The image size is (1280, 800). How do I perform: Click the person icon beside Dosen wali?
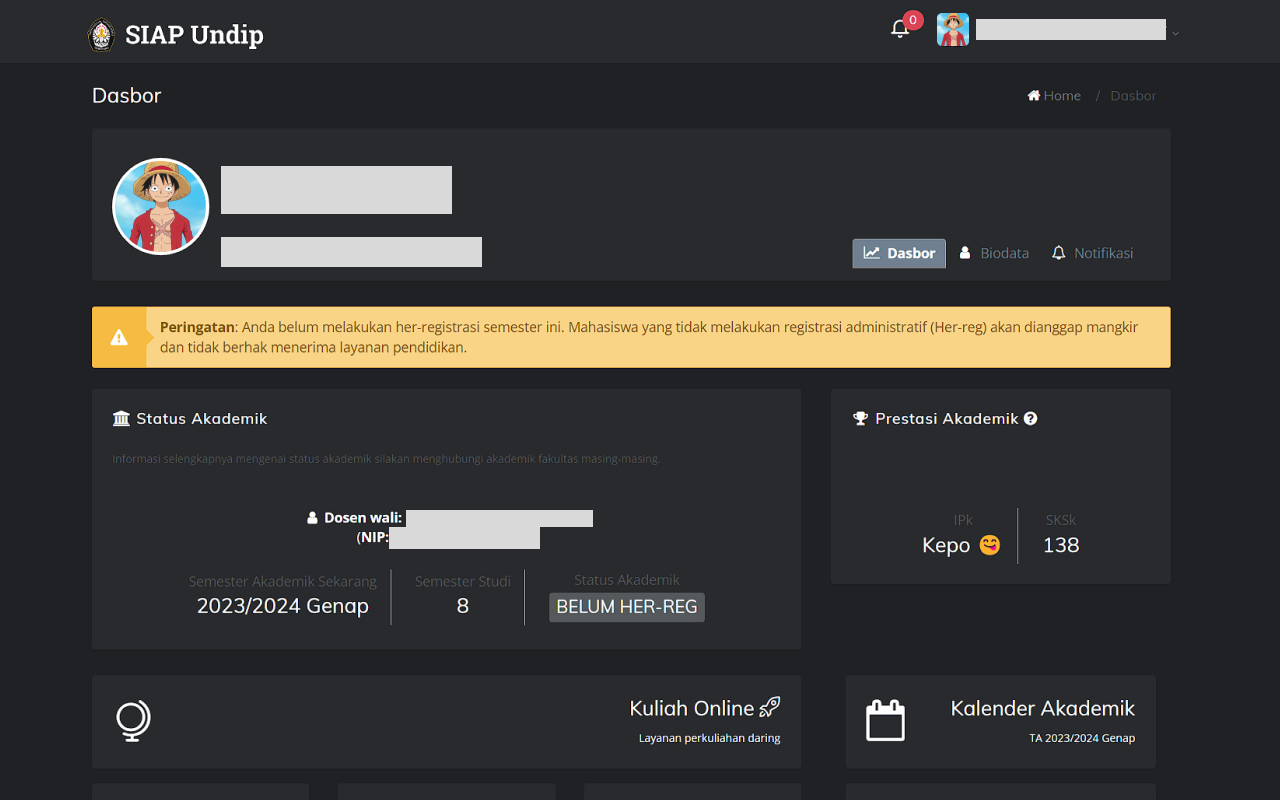point(312,517)
